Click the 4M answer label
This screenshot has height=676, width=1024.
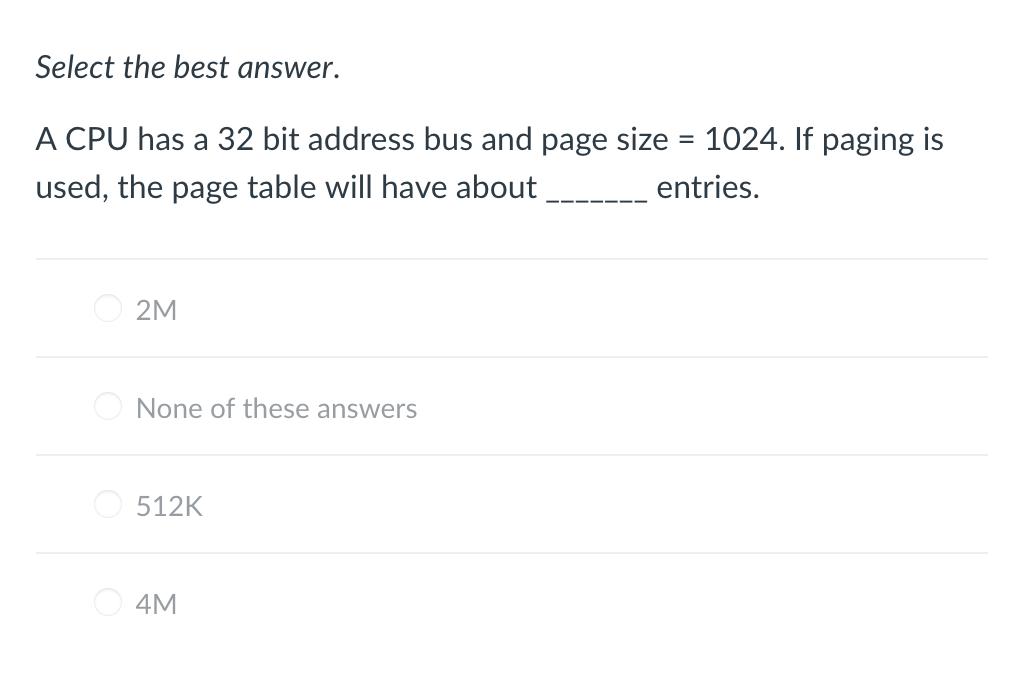tap(155, 604)
